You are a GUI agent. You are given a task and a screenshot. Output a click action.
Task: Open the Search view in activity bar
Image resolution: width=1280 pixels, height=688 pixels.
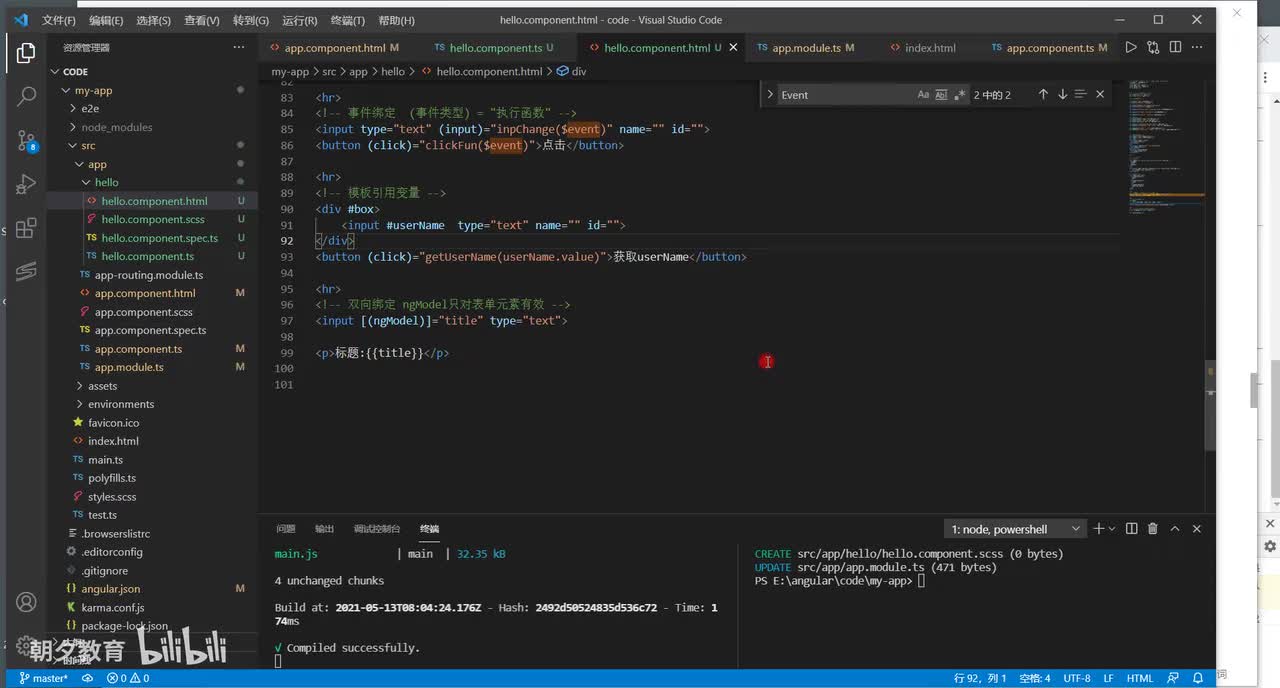(x=27, y=97)
